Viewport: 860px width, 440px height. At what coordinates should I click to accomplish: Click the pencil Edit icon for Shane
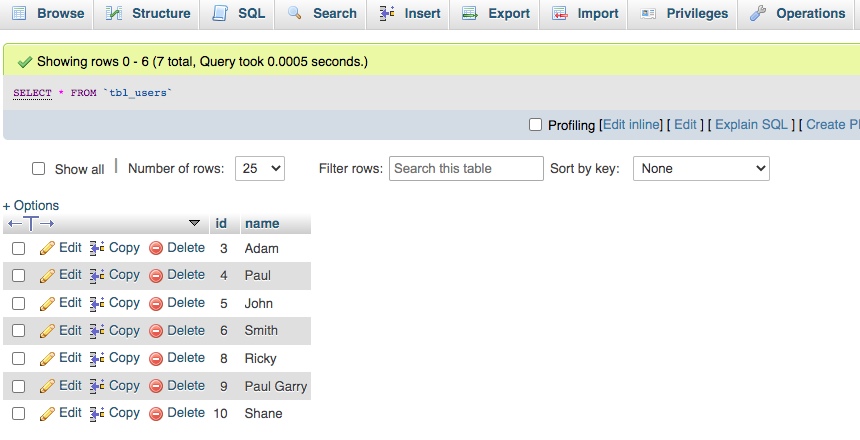point(47,414)
